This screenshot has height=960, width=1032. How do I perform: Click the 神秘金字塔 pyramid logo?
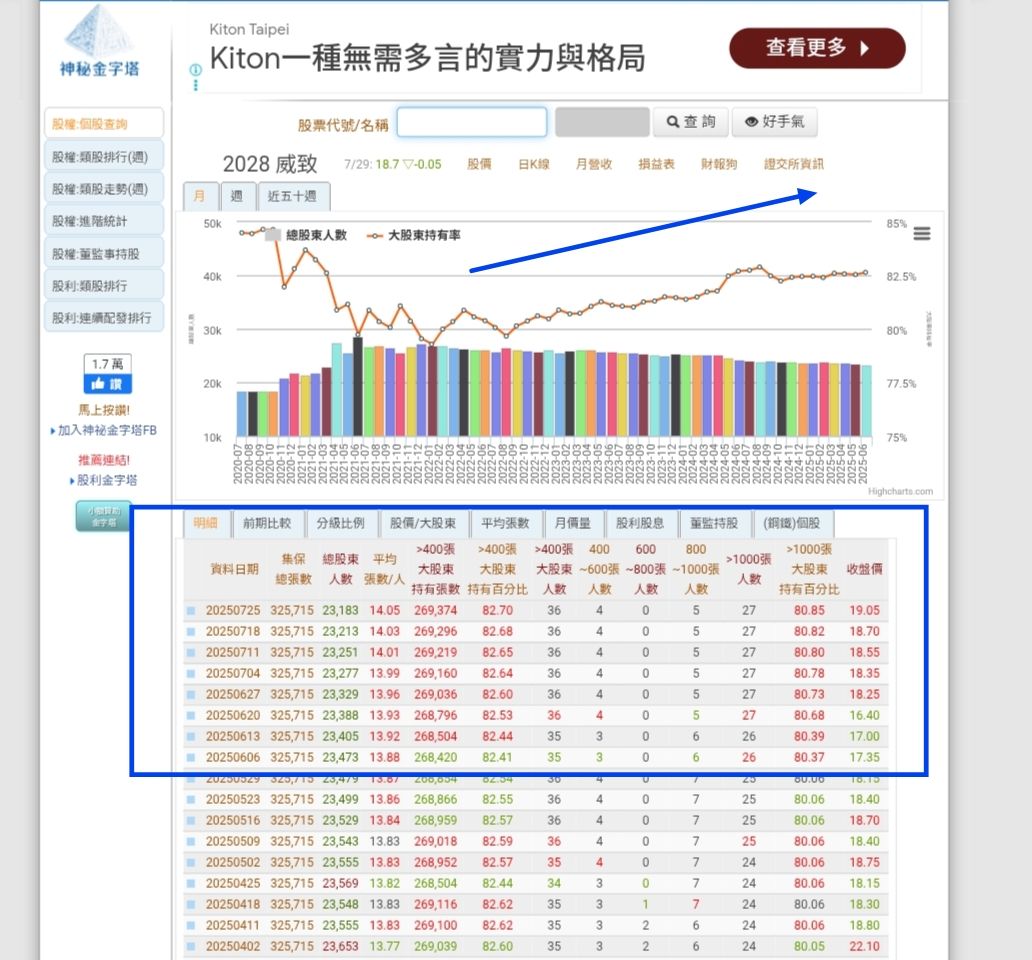(x=99, y=41)
